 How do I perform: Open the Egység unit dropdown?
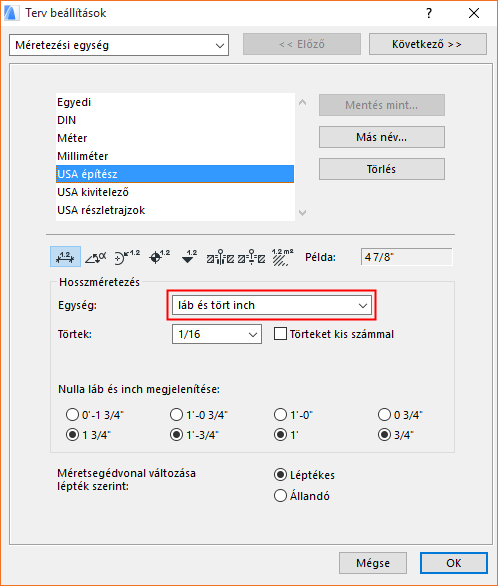[272, 305]
